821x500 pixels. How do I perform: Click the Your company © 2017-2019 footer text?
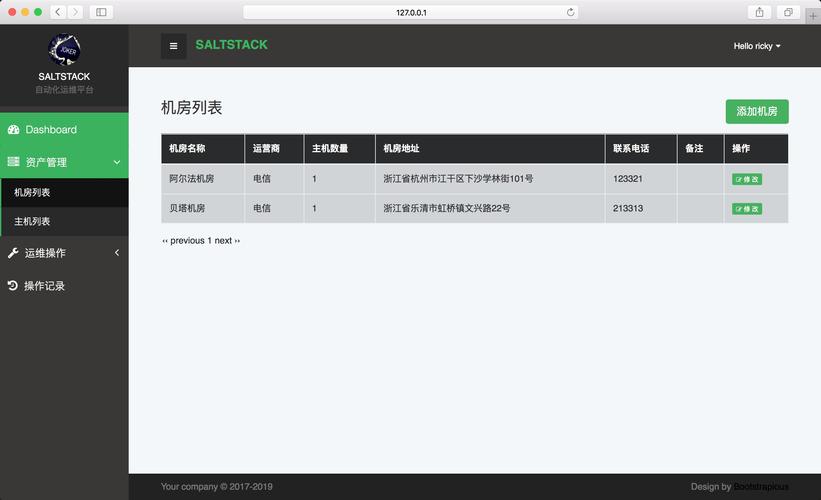tap(217, 486)
